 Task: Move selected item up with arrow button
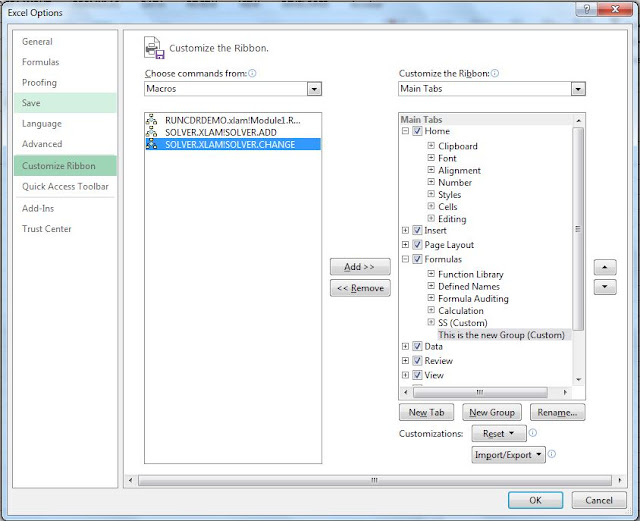point(605,267)
